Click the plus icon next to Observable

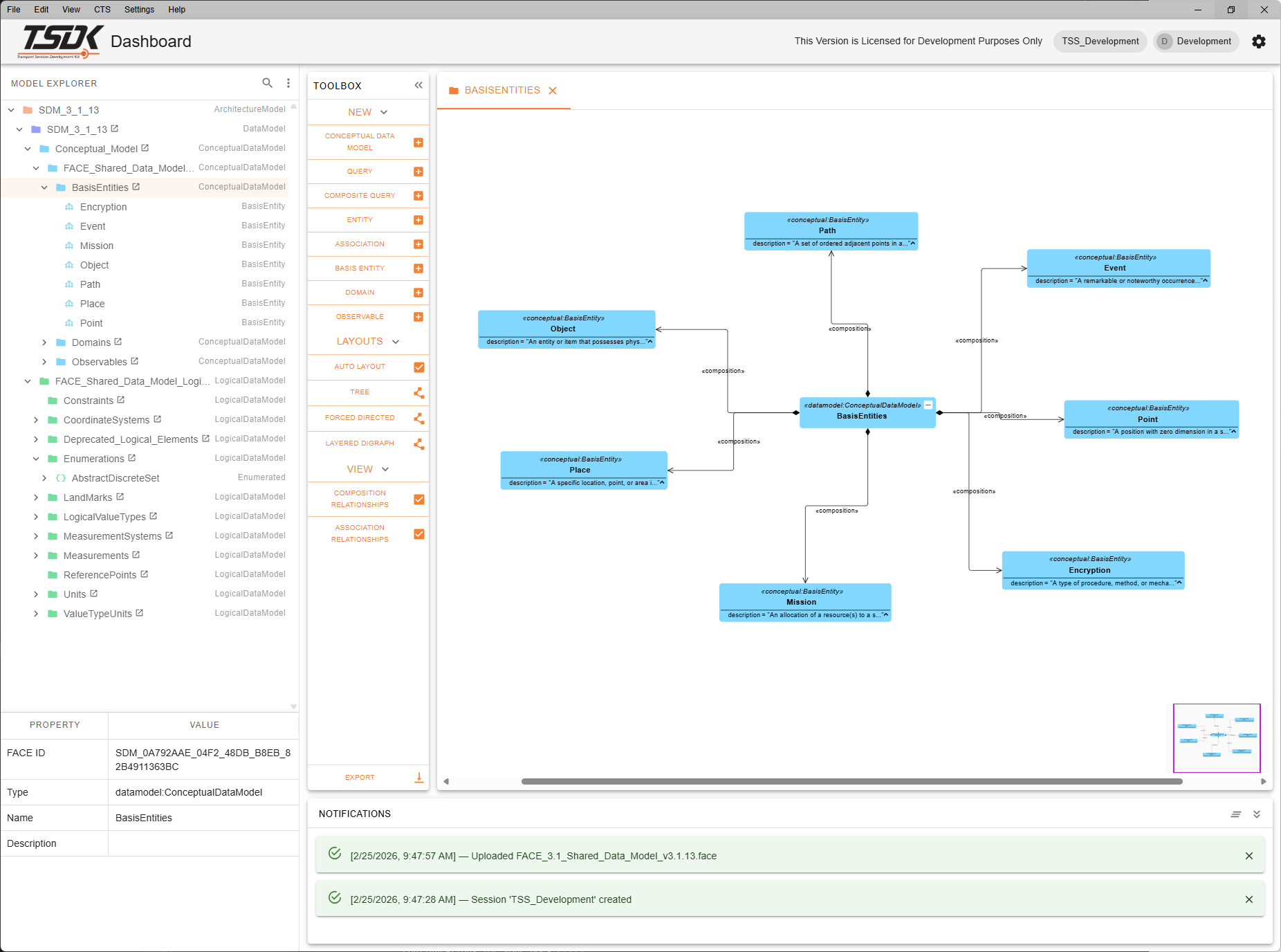[x=418, y=317]
